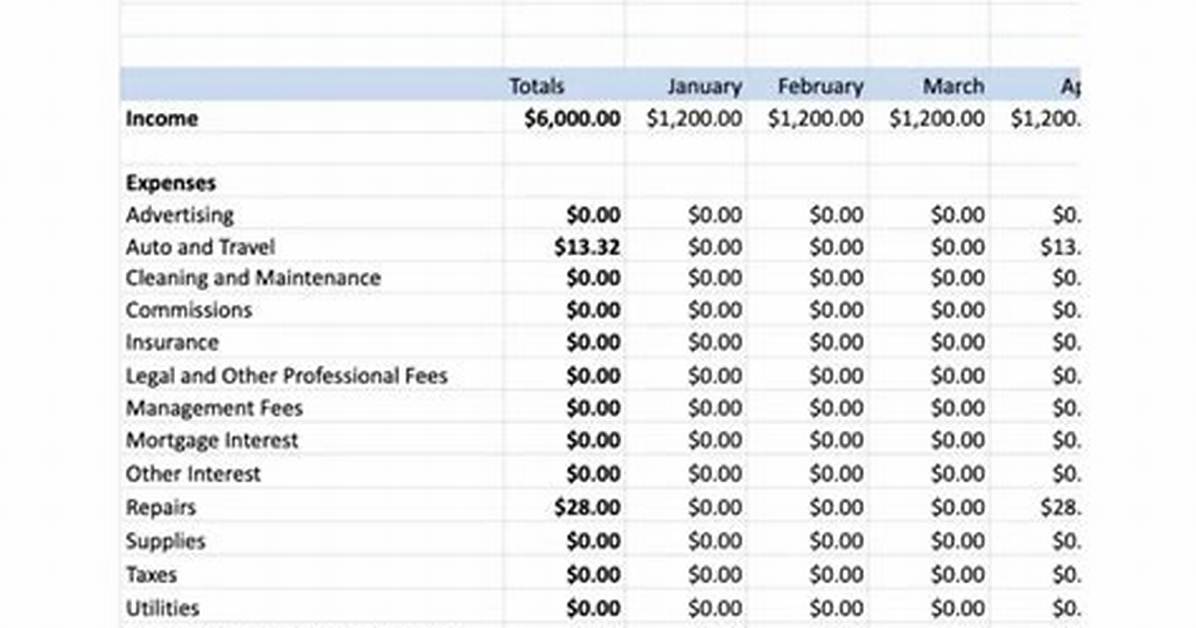Select Auto and Travel total $13.32
The image size is (1196, 628).
[587, 247]
